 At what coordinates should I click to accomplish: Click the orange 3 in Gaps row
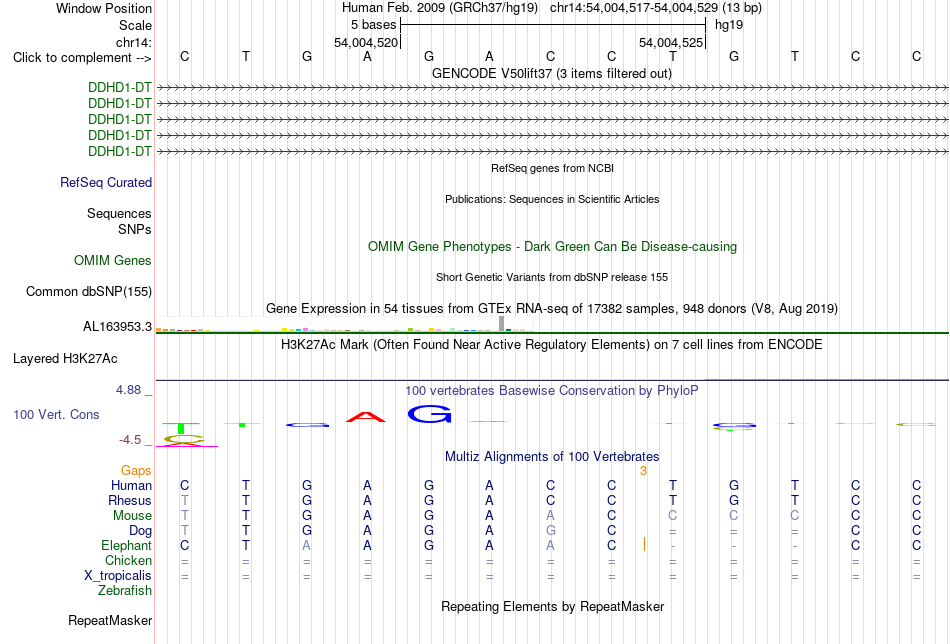[643, 471]
